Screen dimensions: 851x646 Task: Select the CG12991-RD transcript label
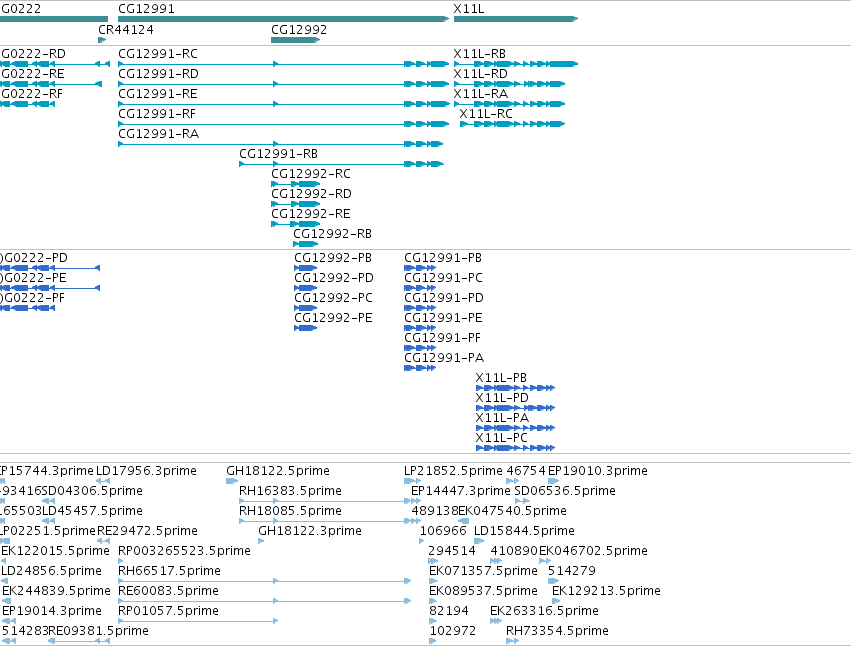tap(158, 74)
